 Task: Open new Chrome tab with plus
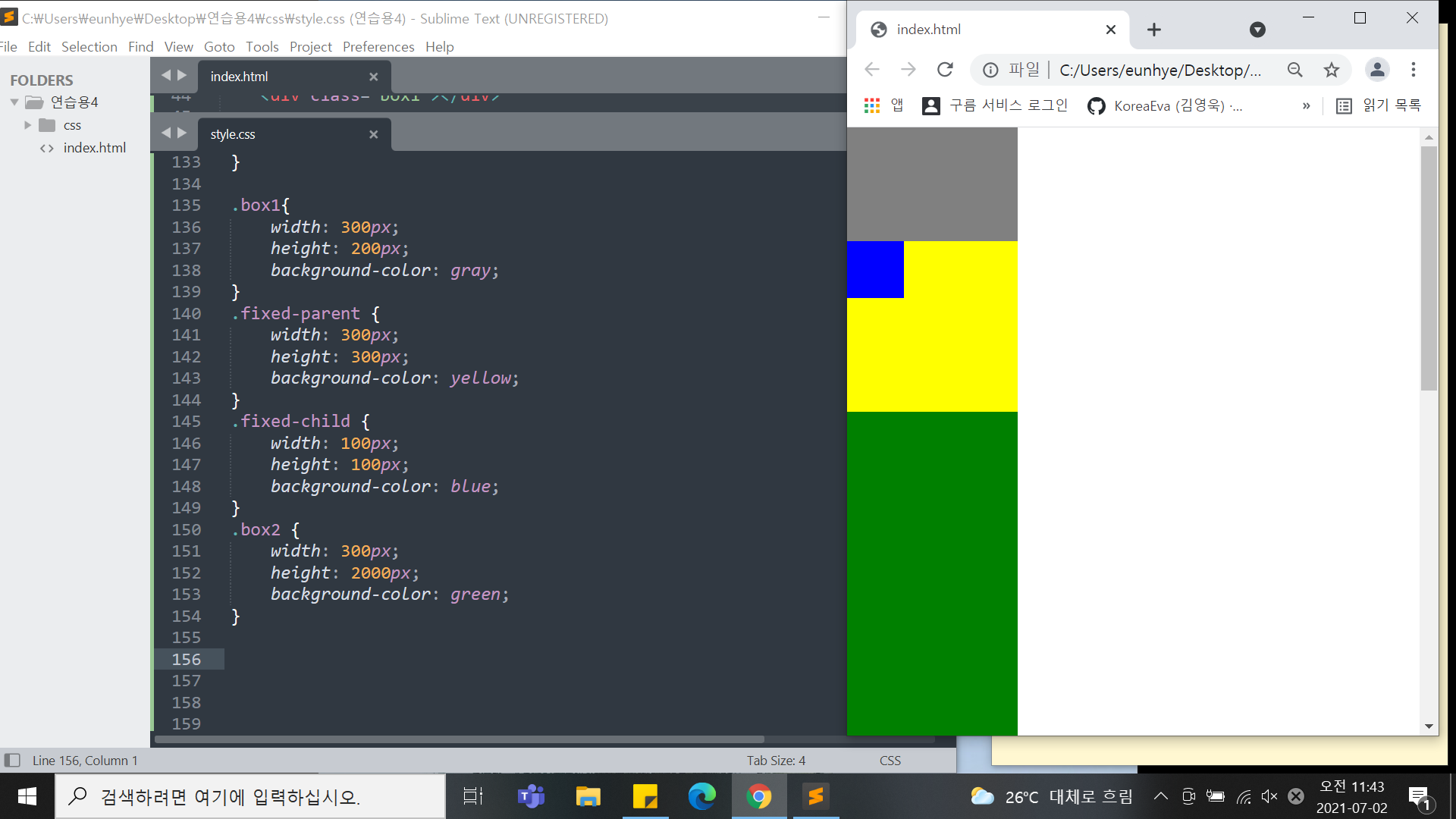point(1154,30)
